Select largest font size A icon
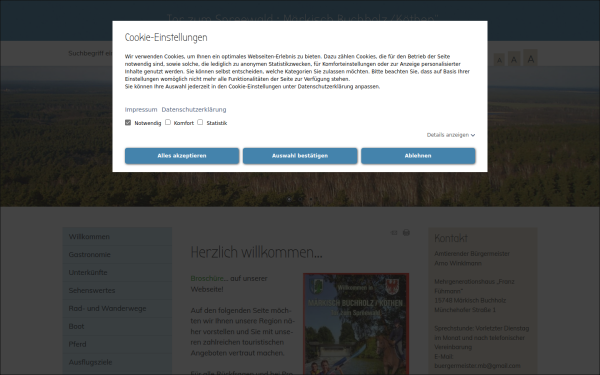Image resolution: width=600 pixels, height=375 pixels. tap(530, 58)
